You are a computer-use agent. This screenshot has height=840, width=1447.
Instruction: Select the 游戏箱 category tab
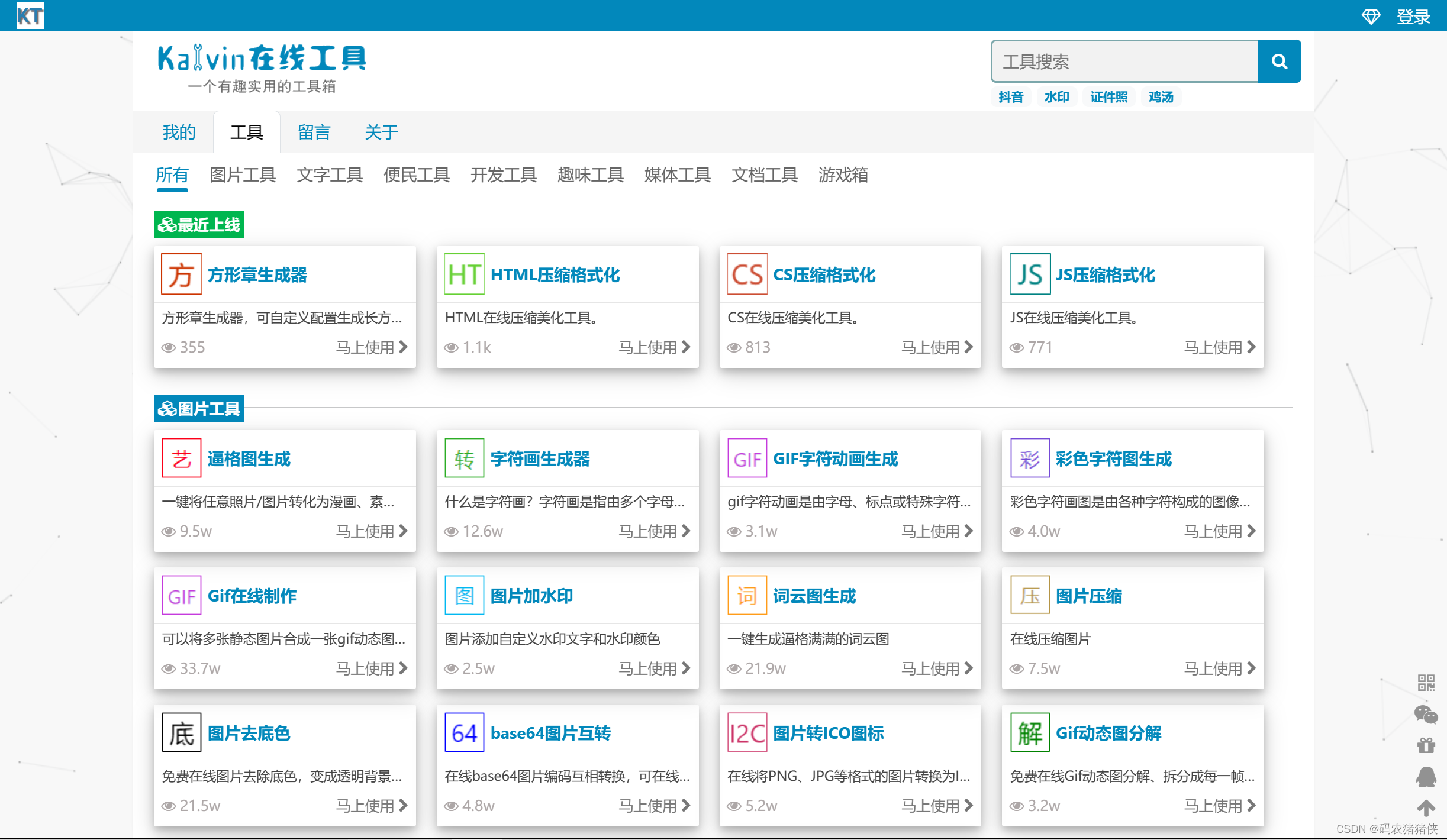click(x=843, y=175)
